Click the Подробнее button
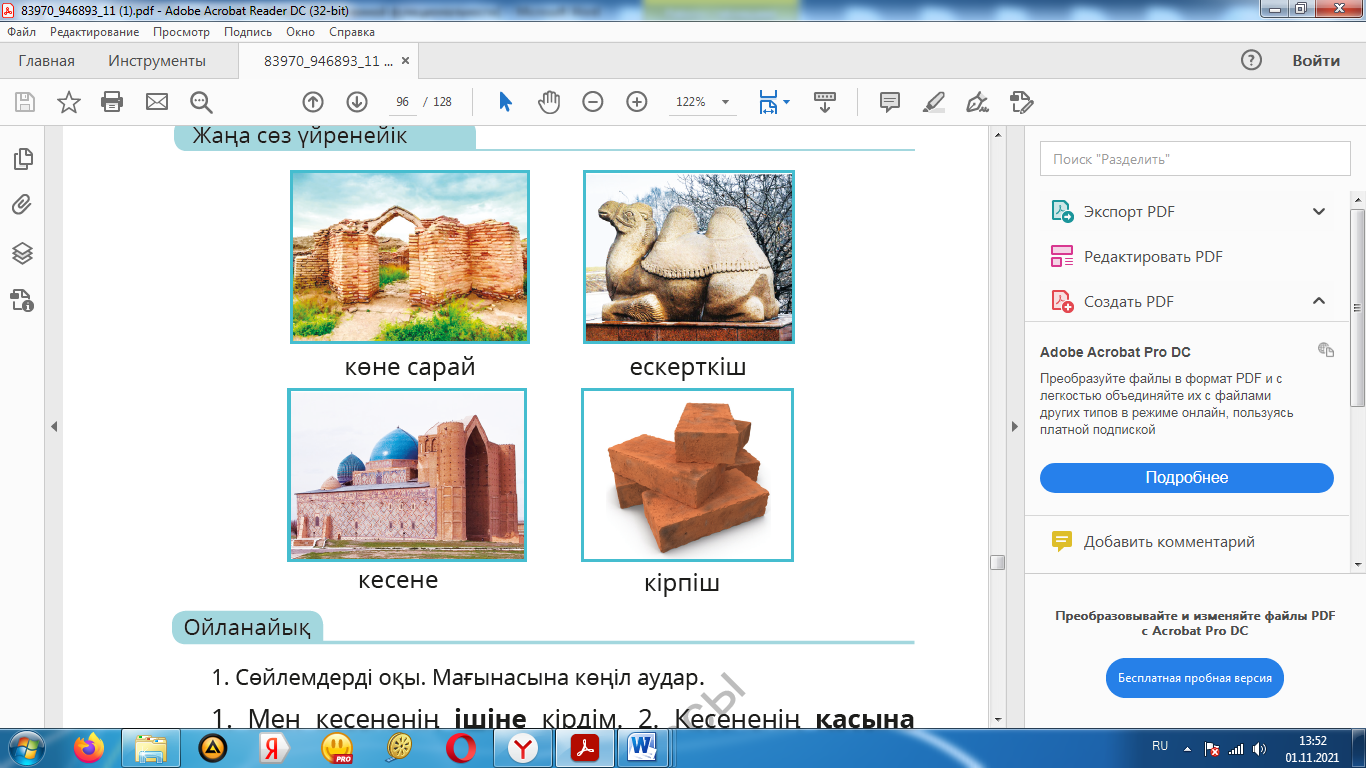 coord(1186,478)
